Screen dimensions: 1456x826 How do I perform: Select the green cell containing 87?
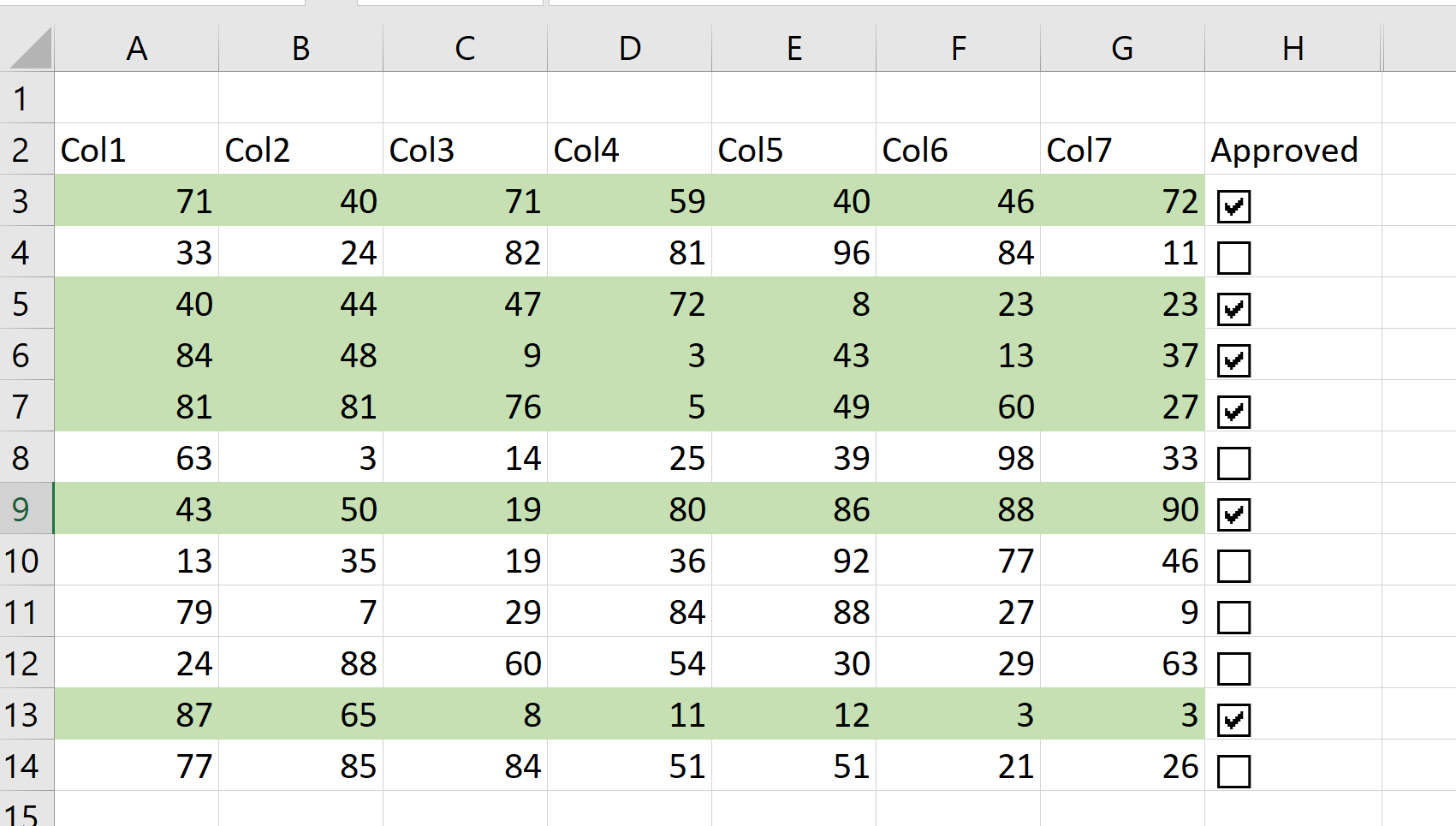pos(136,715)
